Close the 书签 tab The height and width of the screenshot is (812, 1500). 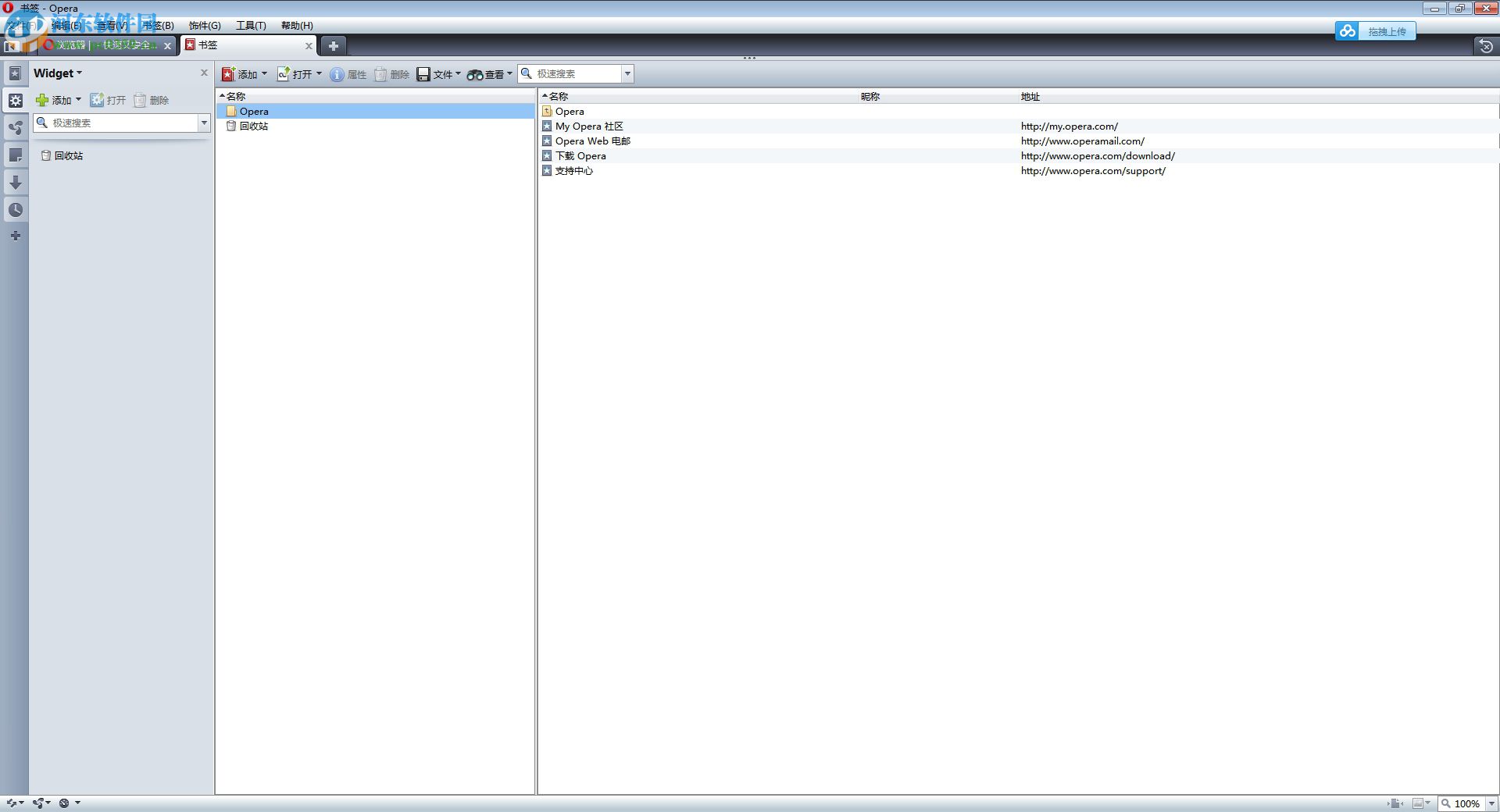309,46
